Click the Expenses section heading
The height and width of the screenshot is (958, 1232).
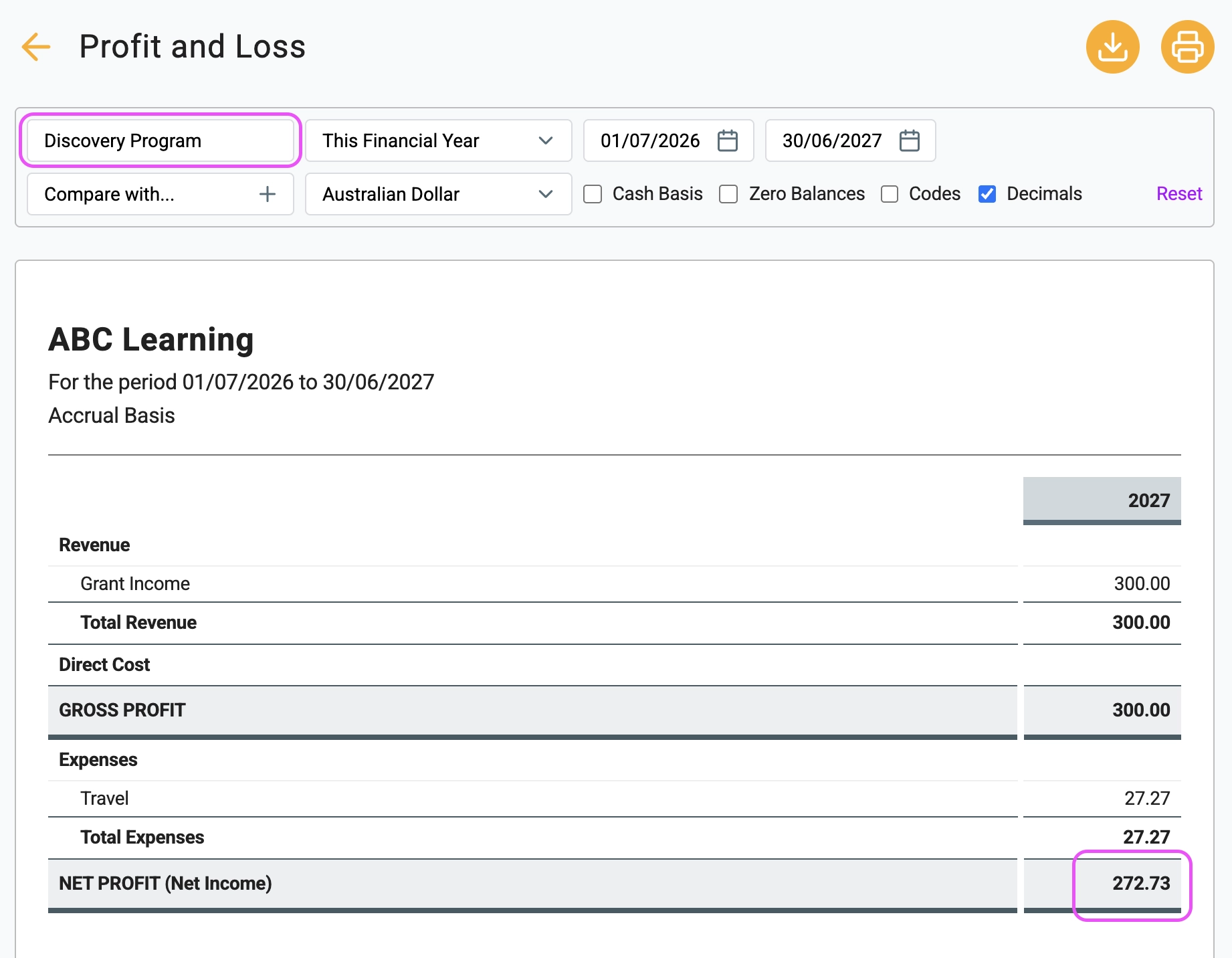98,760
